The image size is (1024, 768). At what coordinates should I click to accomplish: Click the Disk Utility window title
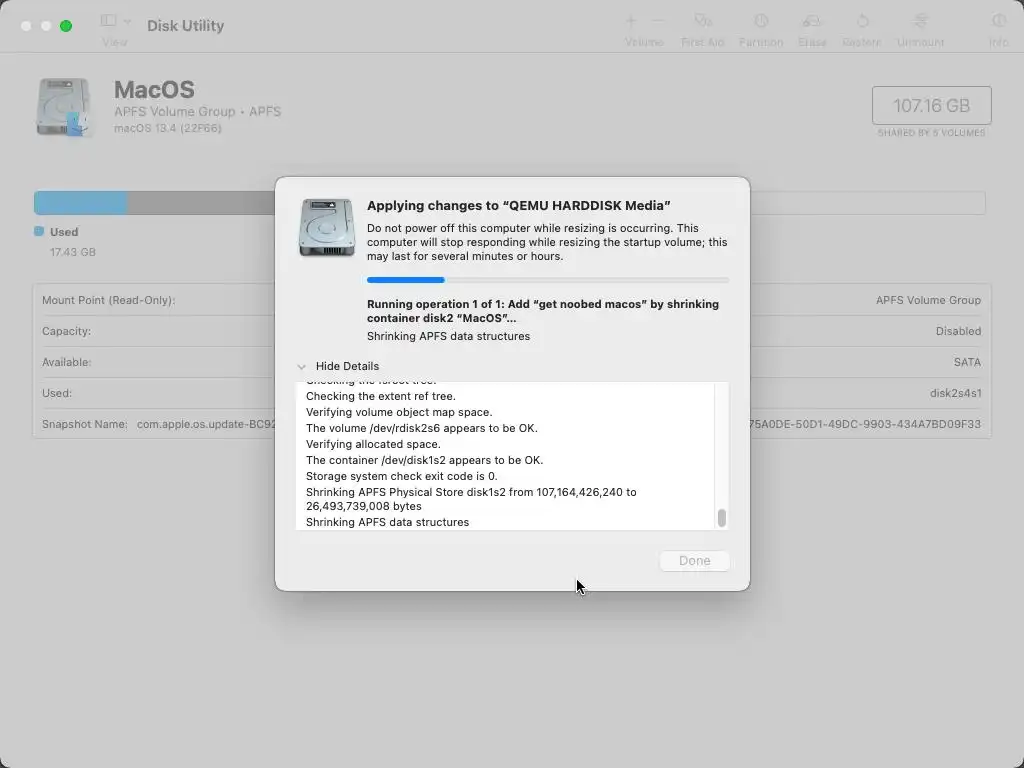click(185, 25)
